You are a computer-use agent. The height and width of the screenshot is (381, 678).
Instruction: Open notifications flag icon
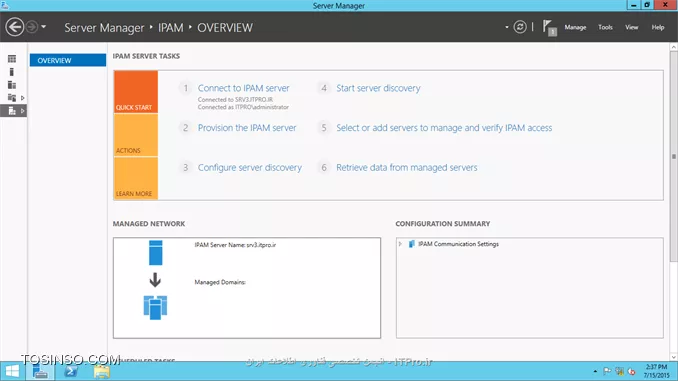549,28
